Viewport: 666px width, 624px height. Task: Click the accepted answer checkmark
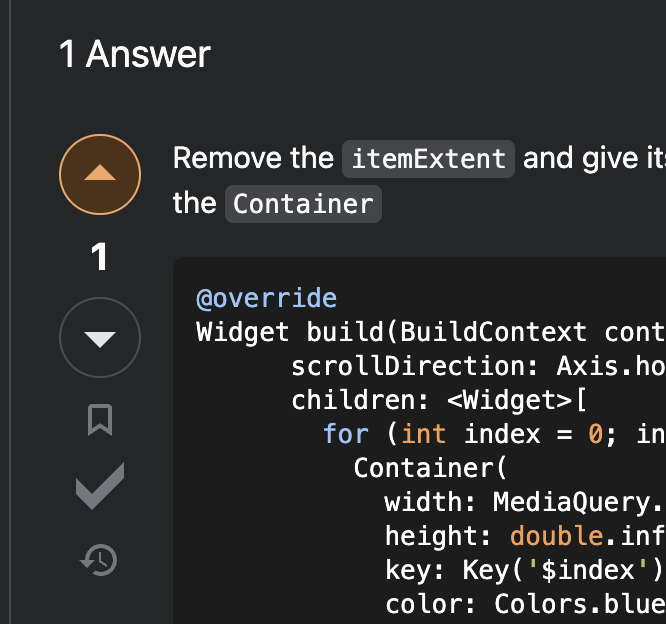point(100,487)
